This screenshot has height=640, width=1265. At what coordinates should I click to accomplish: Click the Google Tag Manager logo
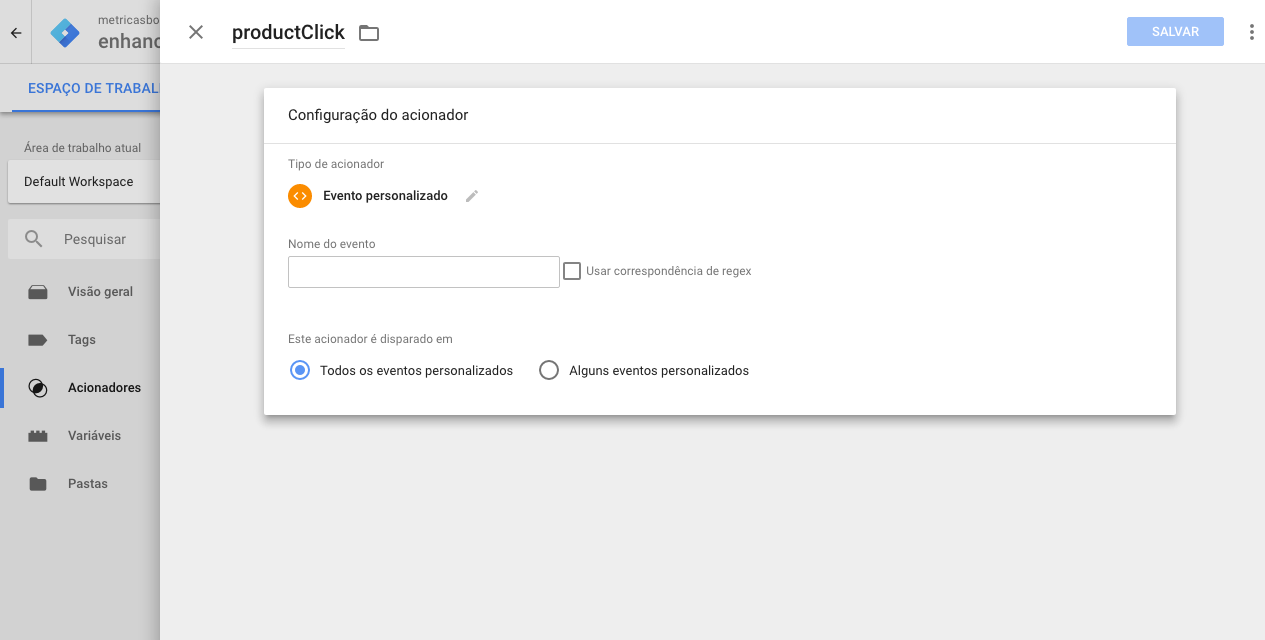pos(65,33)
